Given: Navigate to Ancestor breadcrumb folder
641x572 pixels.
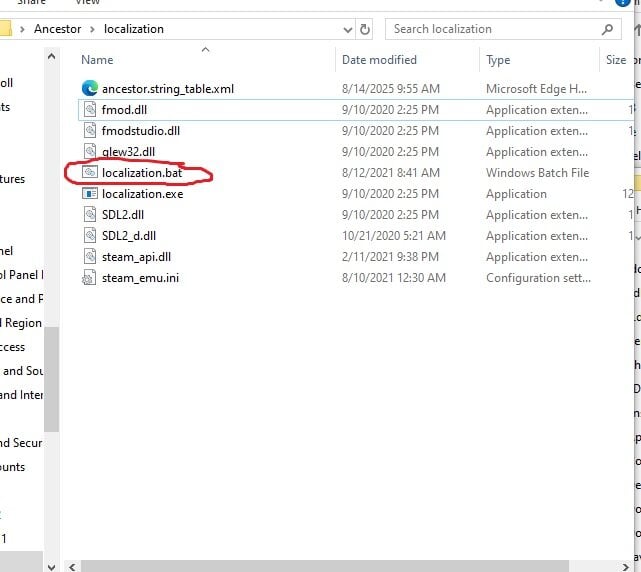Looking at the screenshot, I should click(x=57, y=29).
